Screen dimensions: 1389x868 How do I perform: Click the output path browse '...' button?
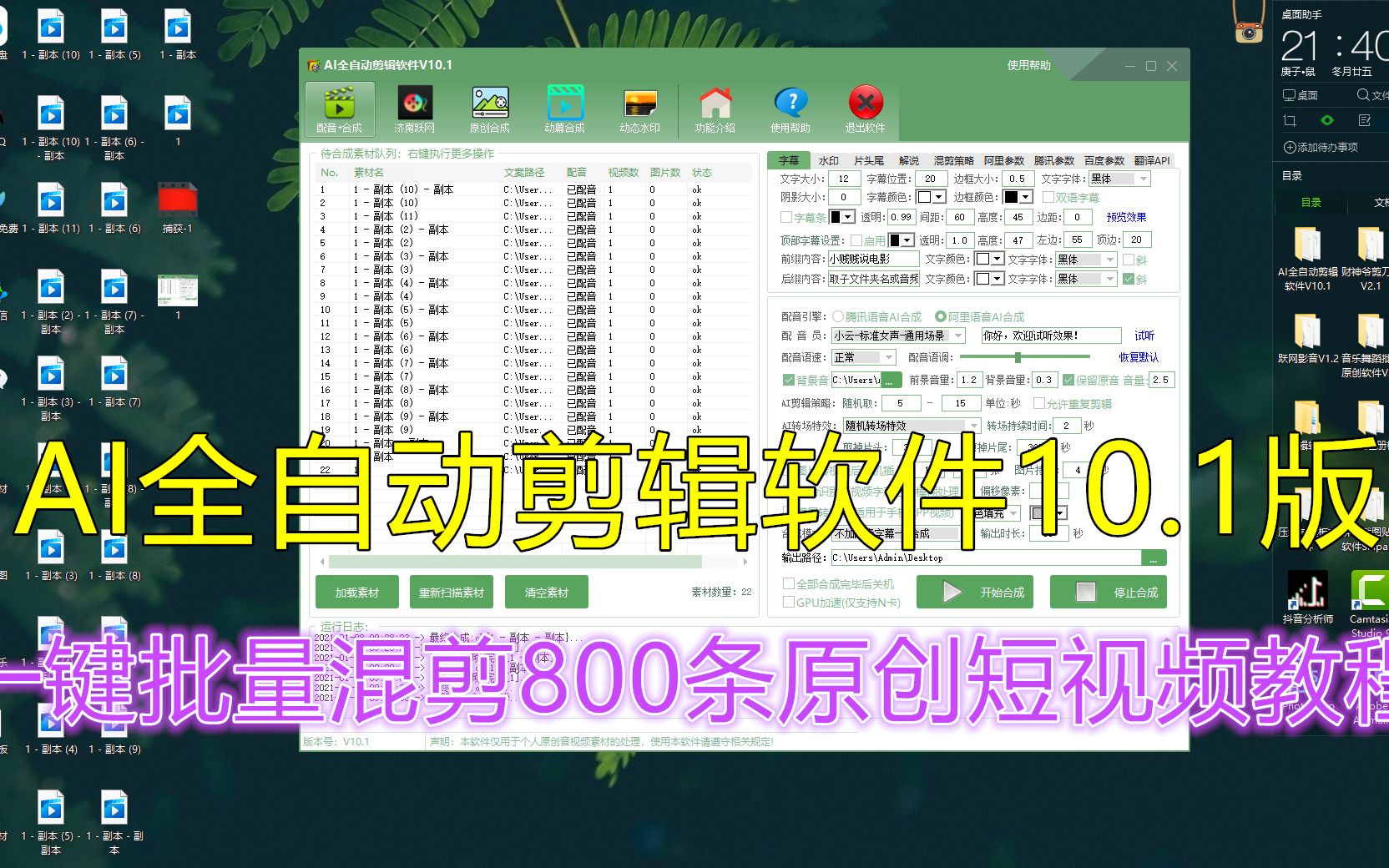pos(1154,558)
